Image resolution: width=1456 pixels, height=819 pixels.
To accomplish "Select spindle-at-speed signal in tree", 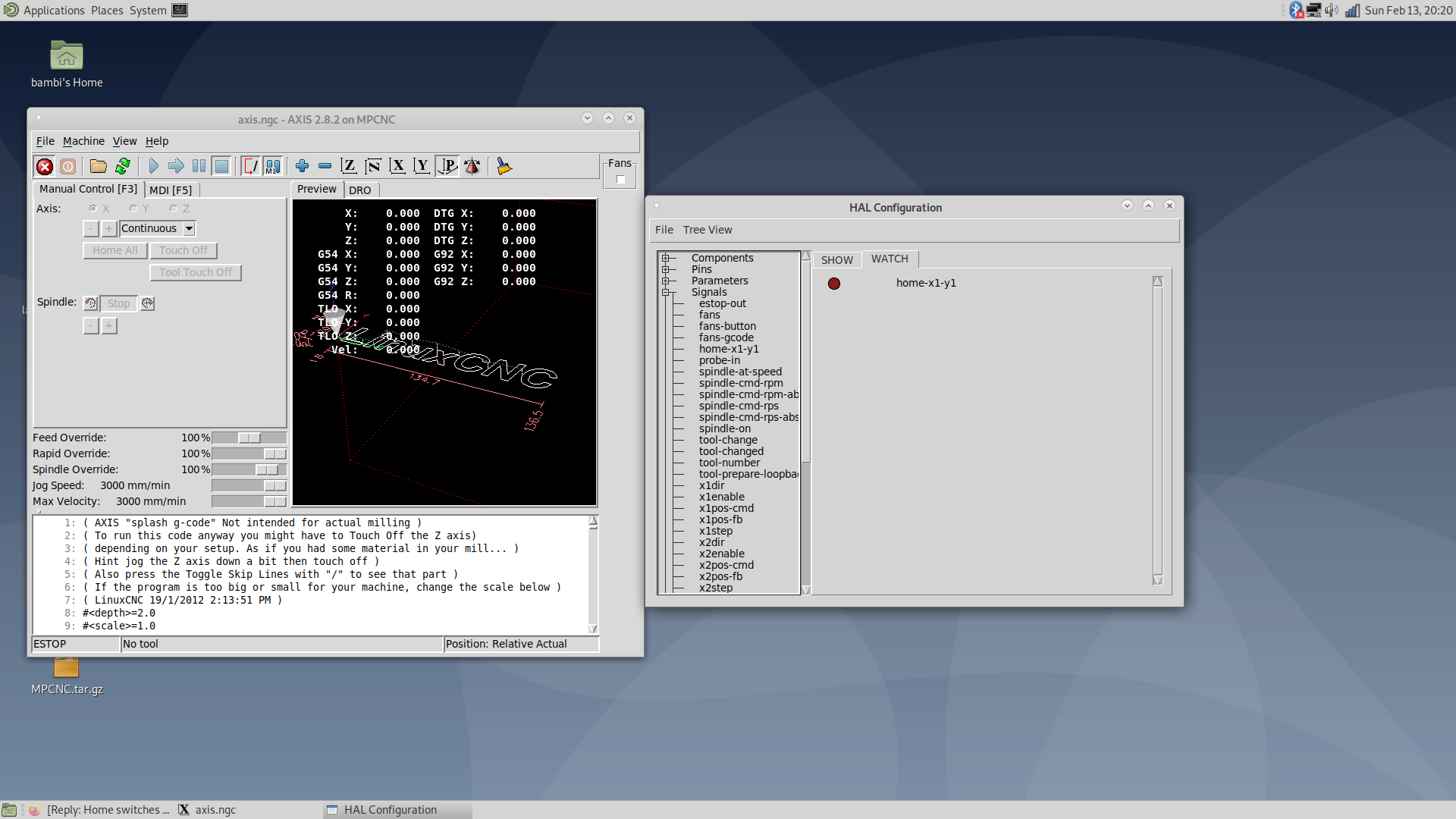I will (x=740, y=372).
